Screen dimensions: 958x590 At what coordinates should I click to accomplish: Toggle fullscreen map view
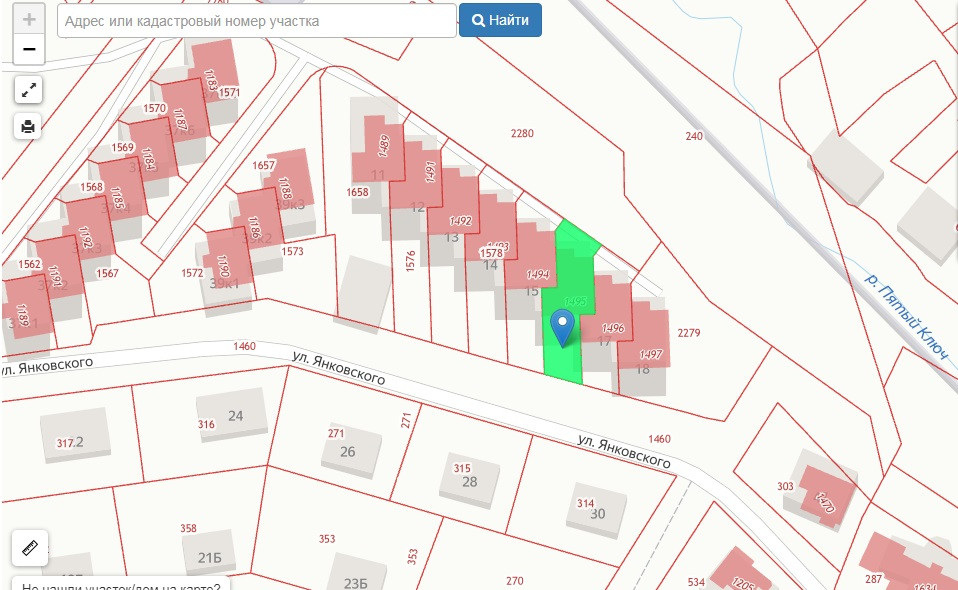click(29, 90)
